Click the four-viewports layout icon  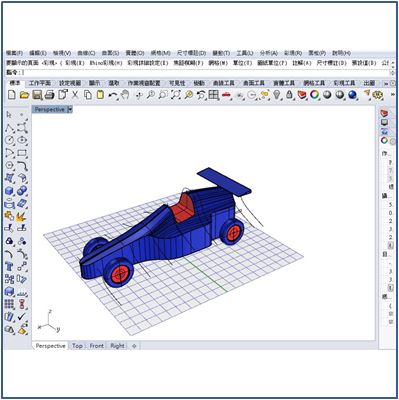click(x=213, y=95)
